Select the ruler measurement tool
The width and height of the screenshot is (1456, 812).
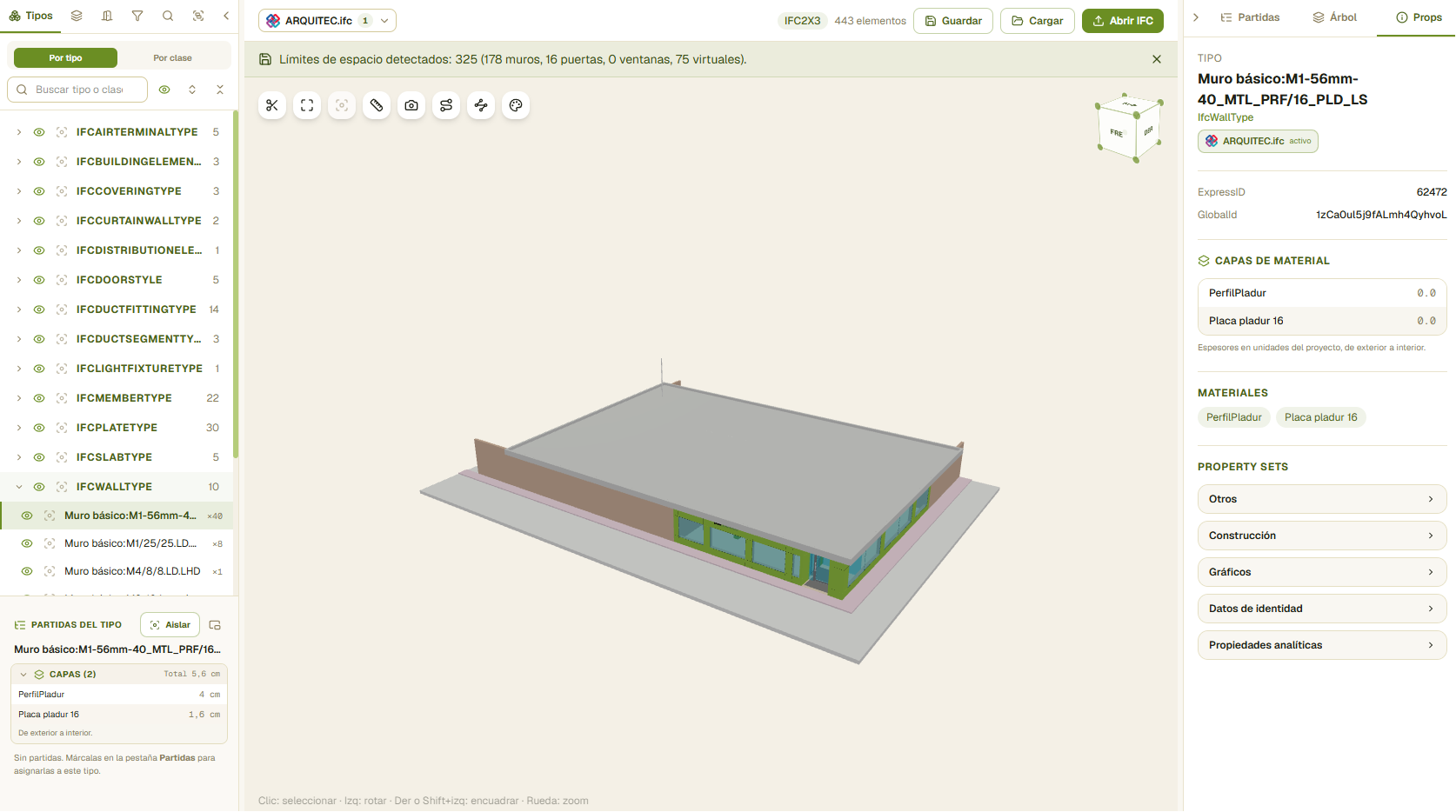[377, 105]
